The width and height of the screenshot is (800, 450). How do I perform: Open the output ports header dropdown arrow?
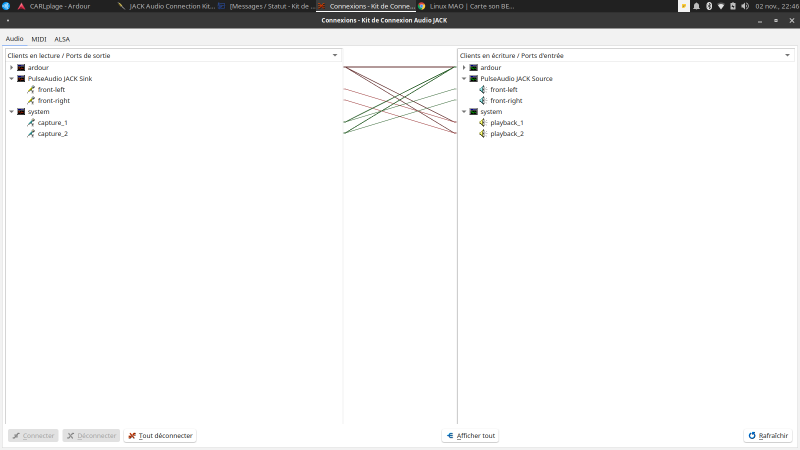tap(335, 55)
